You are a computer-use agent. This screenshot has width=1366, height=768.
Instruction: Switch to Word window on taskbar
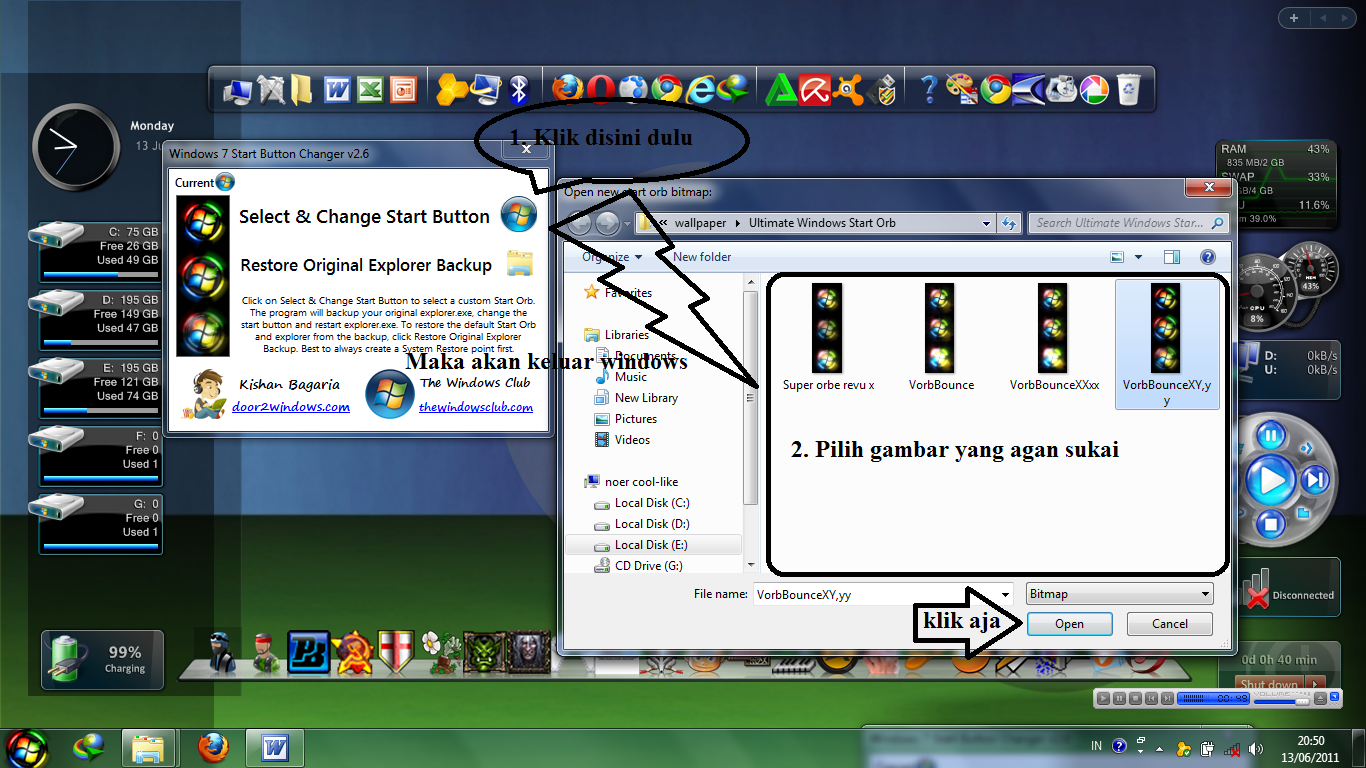point(274,748)
